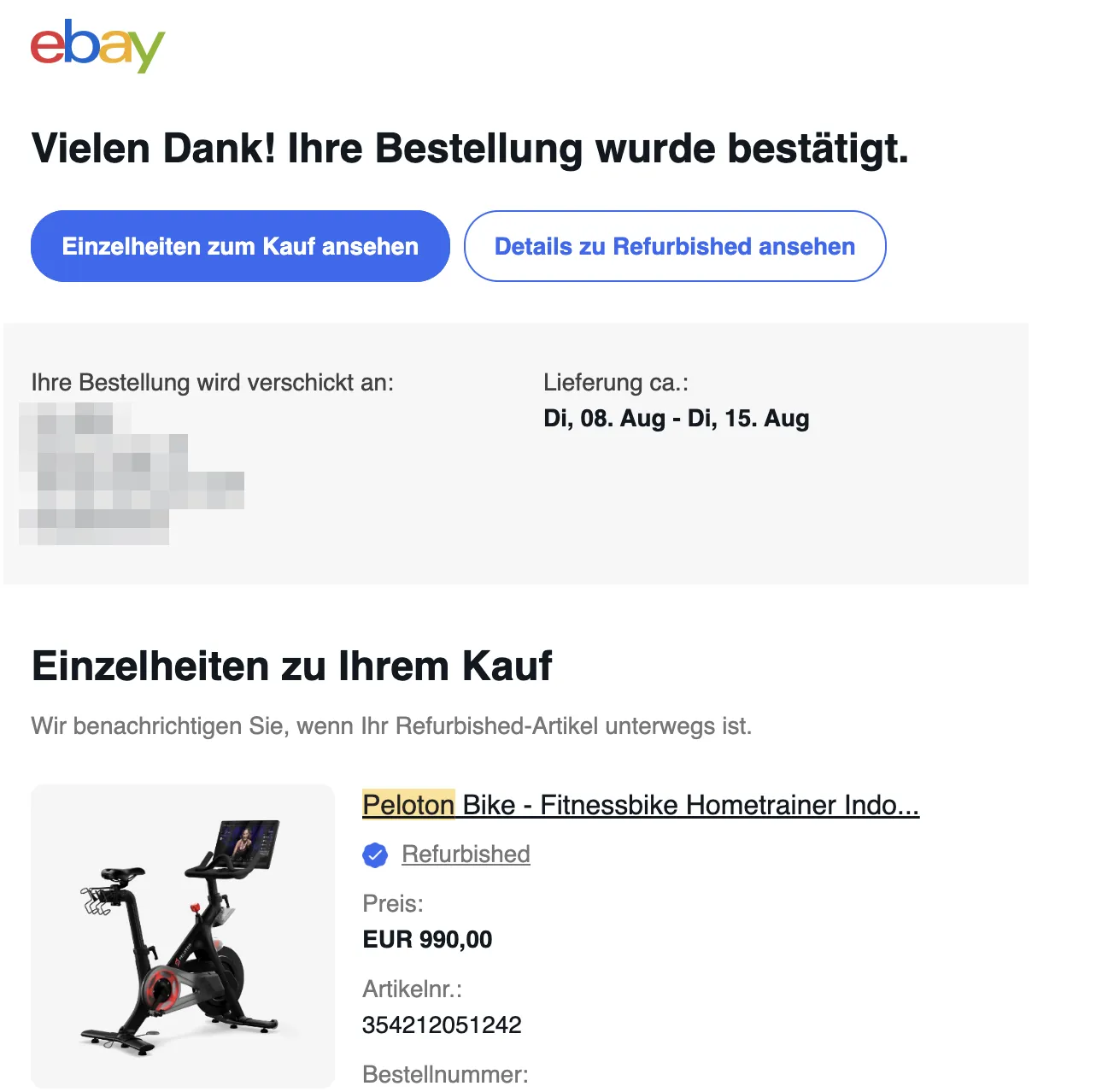
Task: Click the Artikelnr. label
Action: pyautogui.click(x=412, y=989)
